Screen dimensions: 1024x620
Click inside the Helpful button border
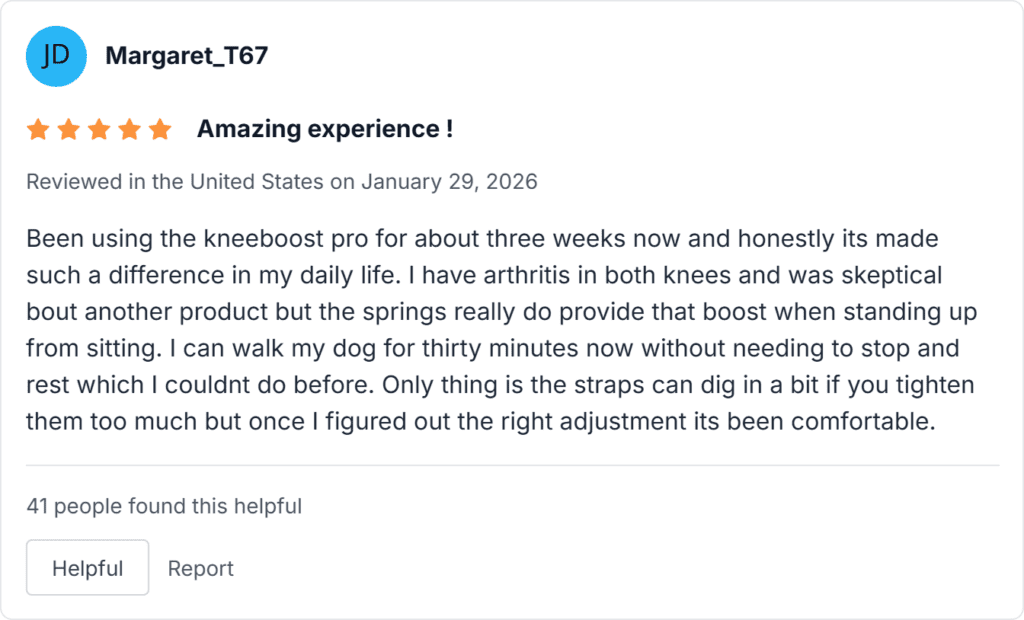coord(87,567)
